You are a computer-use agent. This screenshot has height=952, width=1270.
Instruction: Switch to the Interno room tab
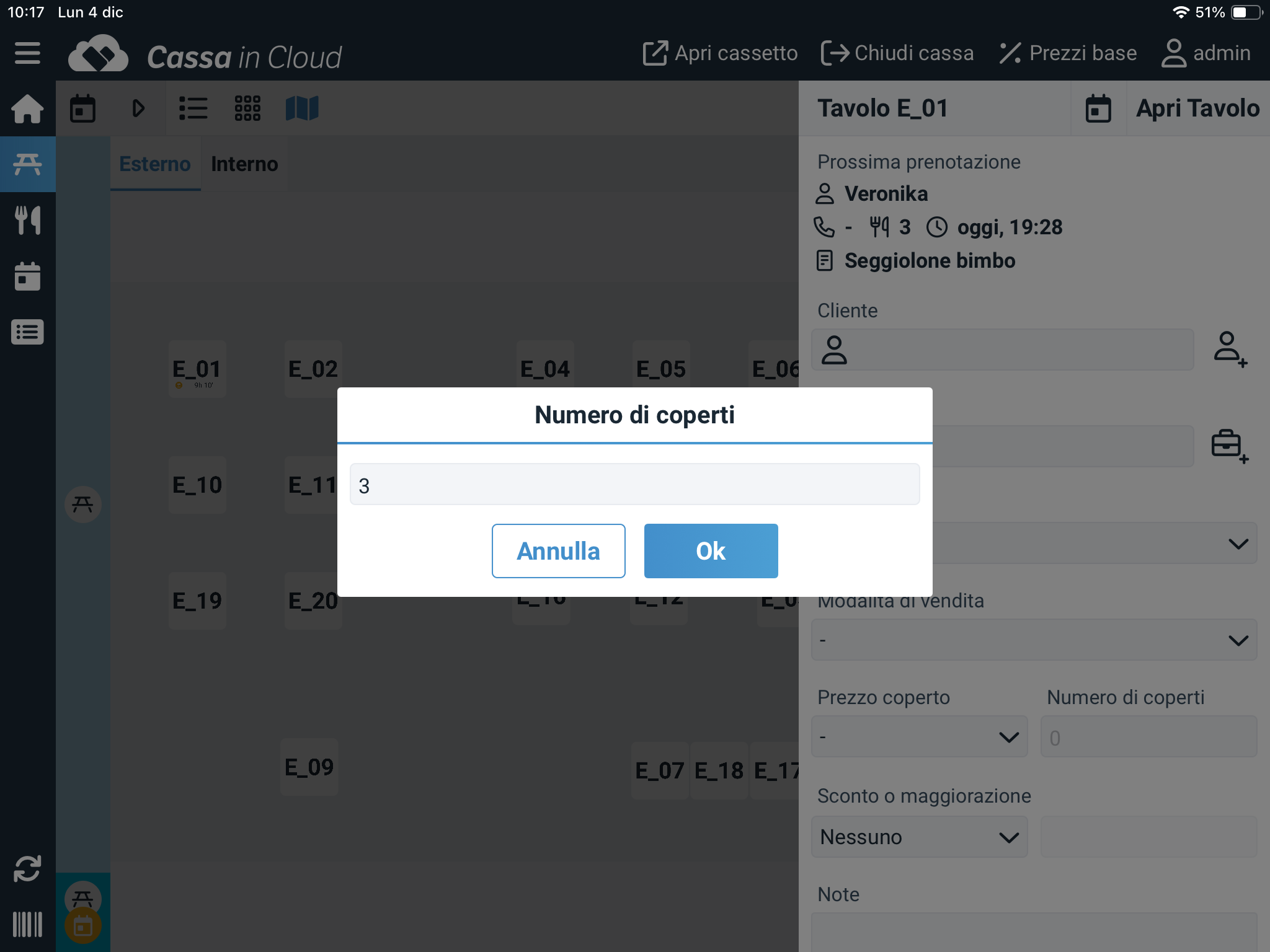point(244,164)
